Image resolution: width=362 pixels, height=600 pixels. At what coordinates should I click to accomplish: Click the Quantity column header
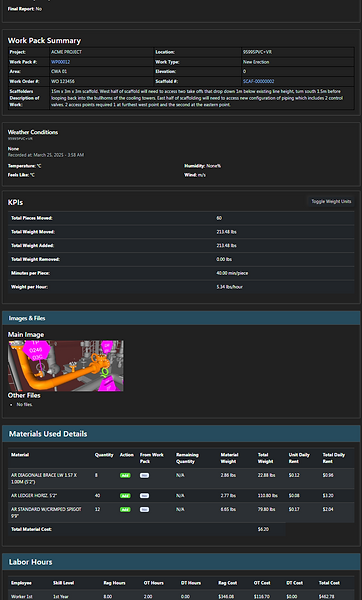[x=104, y=455]
